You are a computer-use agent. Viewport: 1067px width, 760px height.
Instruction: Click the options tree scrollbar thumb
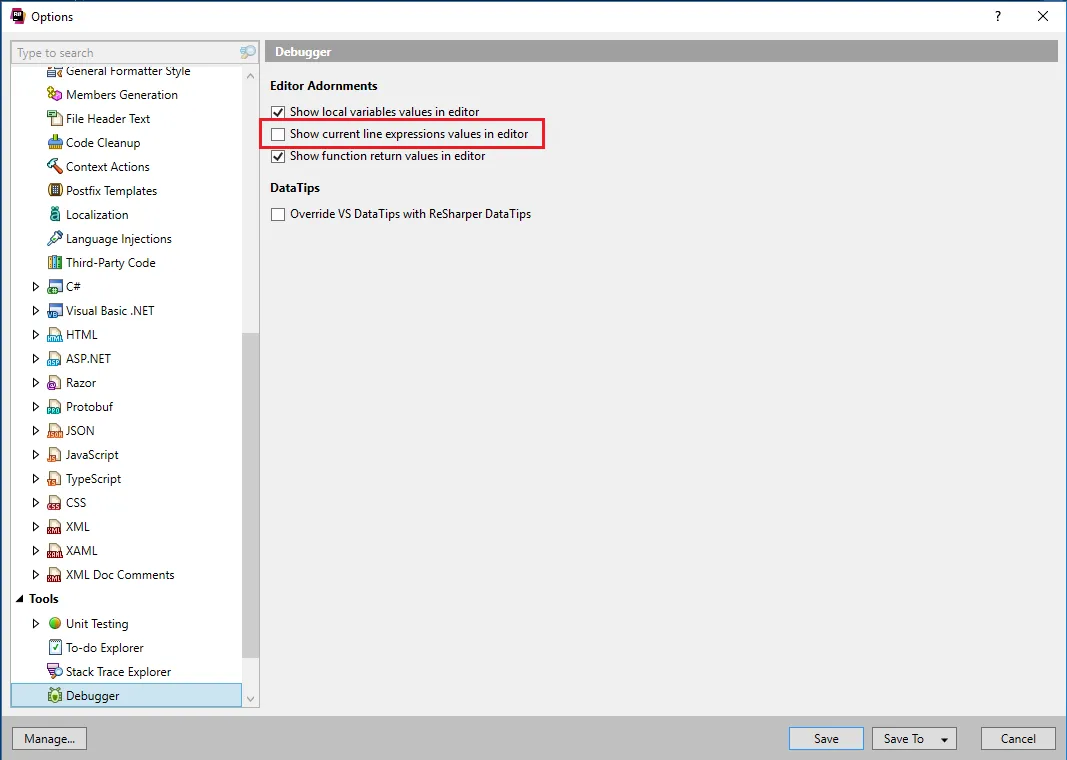(250, 495)
